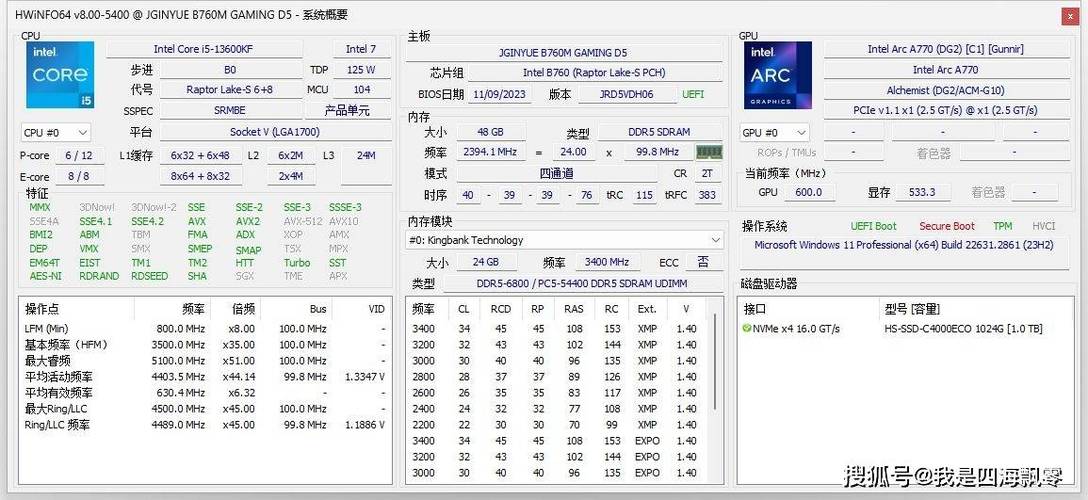Click the 四通道 memory mode field
The height and width of the screenshot is (500, 1088).
pyautogui.click(x=556, y=173)
